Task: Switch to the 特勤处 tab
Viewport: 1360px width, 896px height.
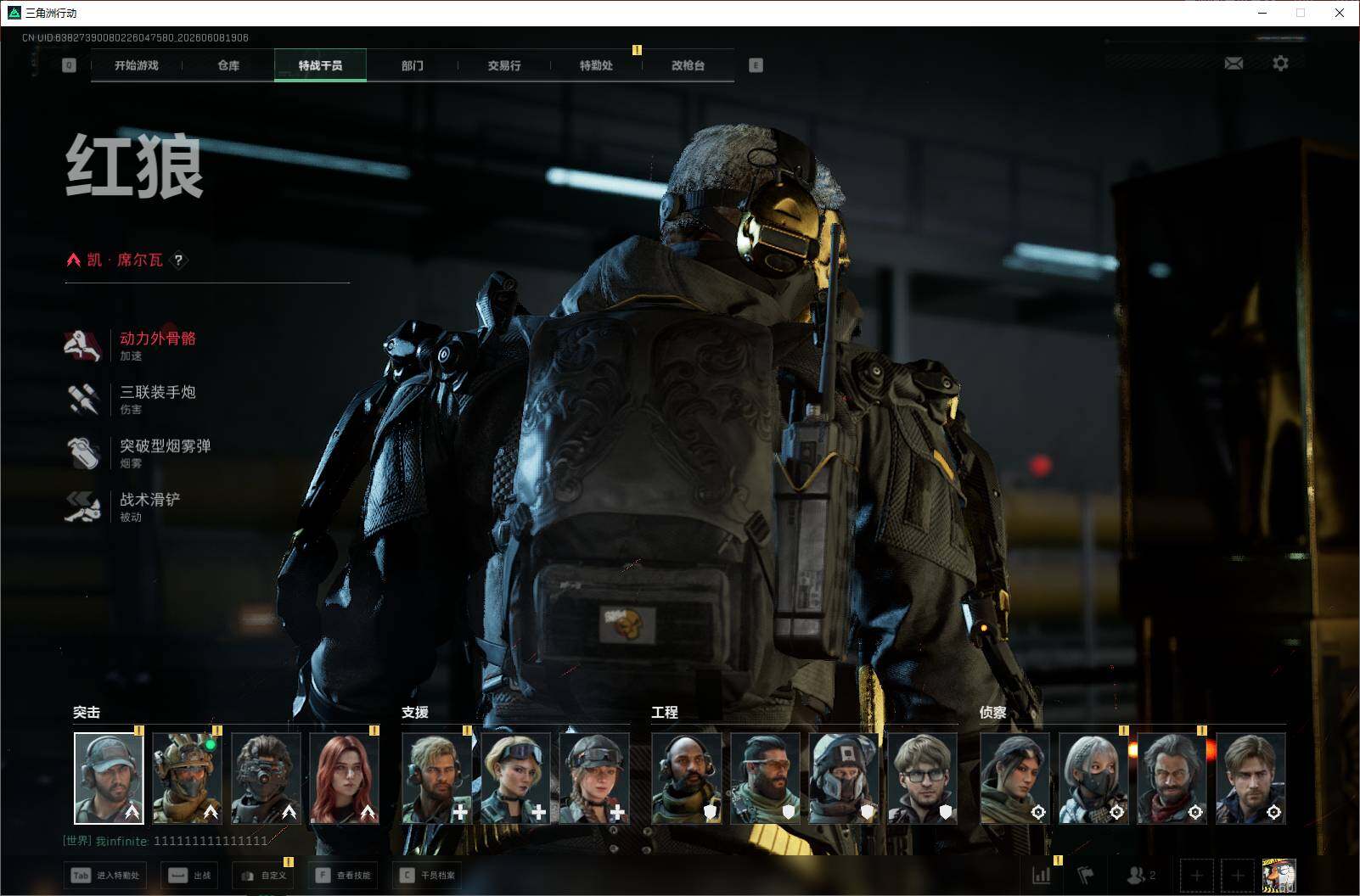Action: pyautogui.click(x=596, y=65)
